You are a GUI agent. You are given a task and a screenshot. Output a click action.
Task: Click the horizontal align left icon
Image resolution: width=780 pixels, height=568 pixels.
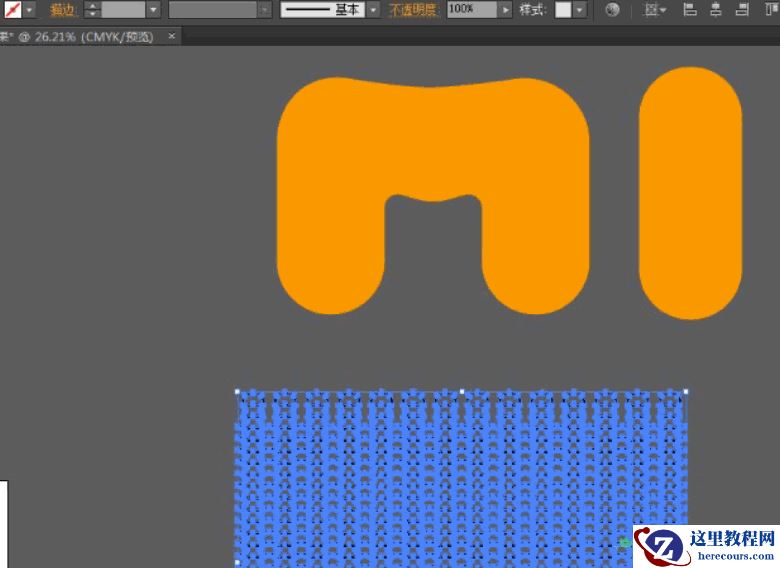689,9
